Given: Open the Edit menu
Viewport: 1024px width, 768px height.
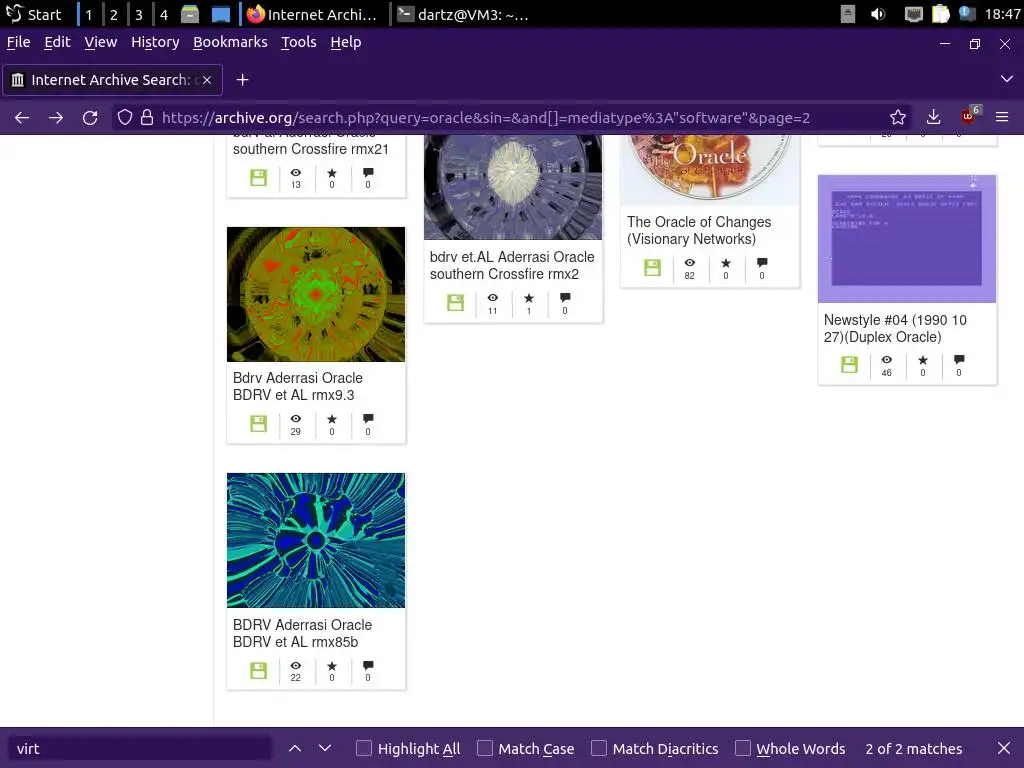Looking at the screenshot, I should [x=57, y=42].
